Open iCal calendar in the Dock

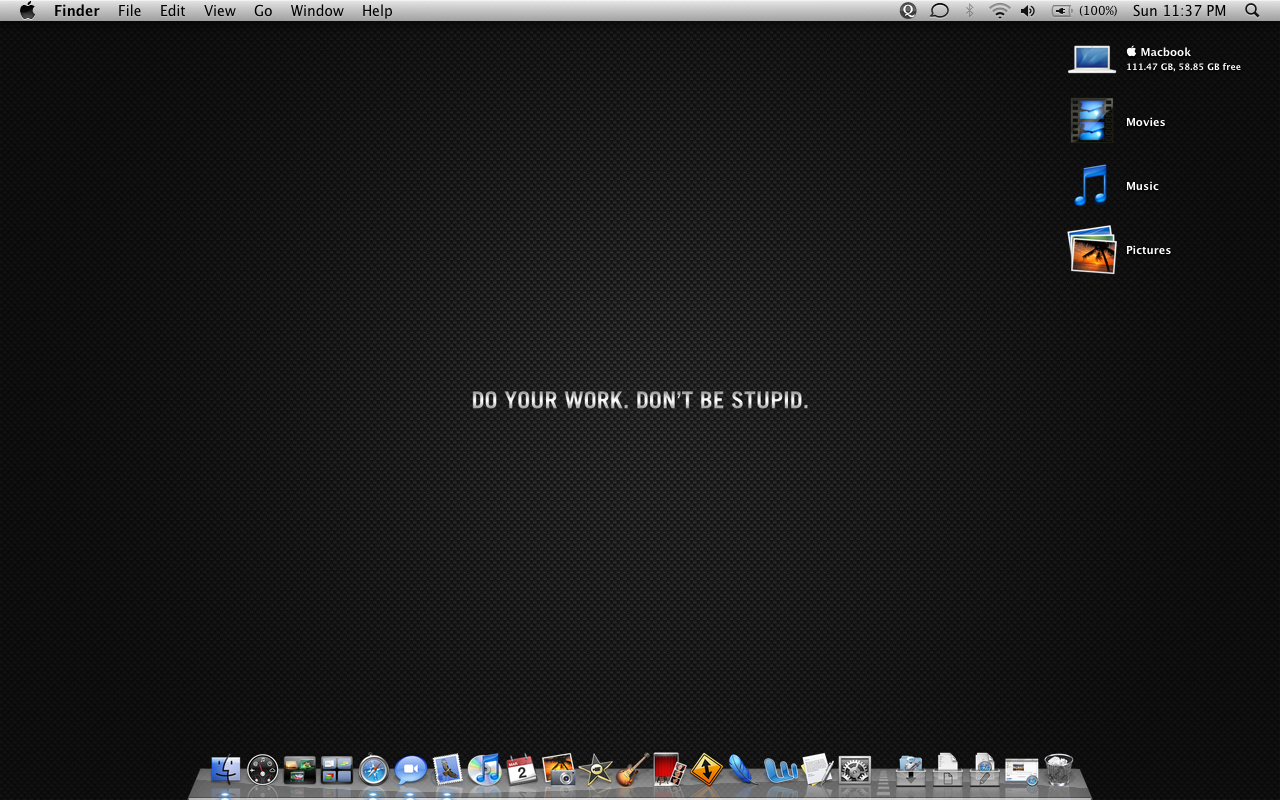point(521,770)
